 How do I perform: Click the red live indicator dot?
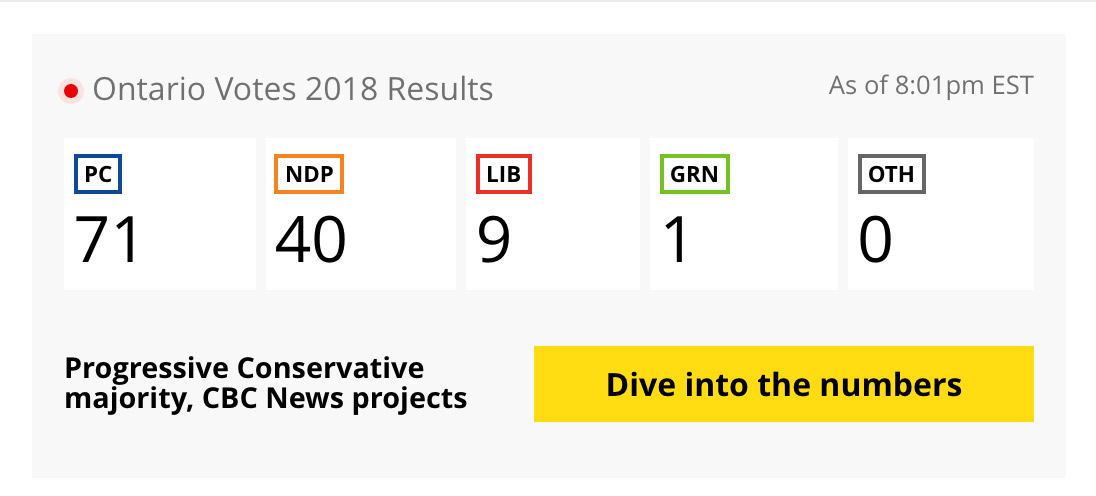click(71, 91)
